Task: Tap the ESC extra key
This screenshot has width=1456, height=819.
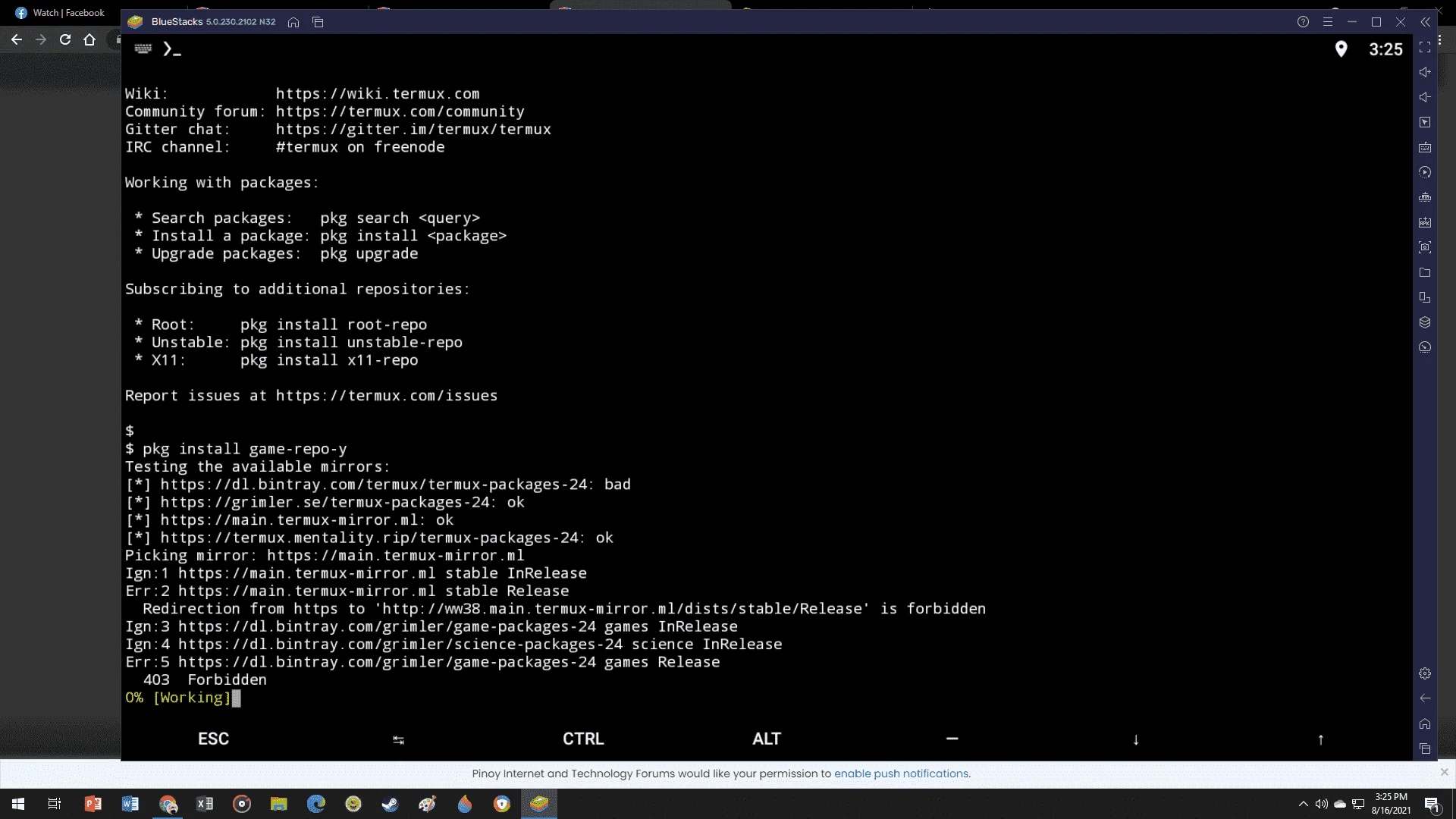Action: [213, 739]
